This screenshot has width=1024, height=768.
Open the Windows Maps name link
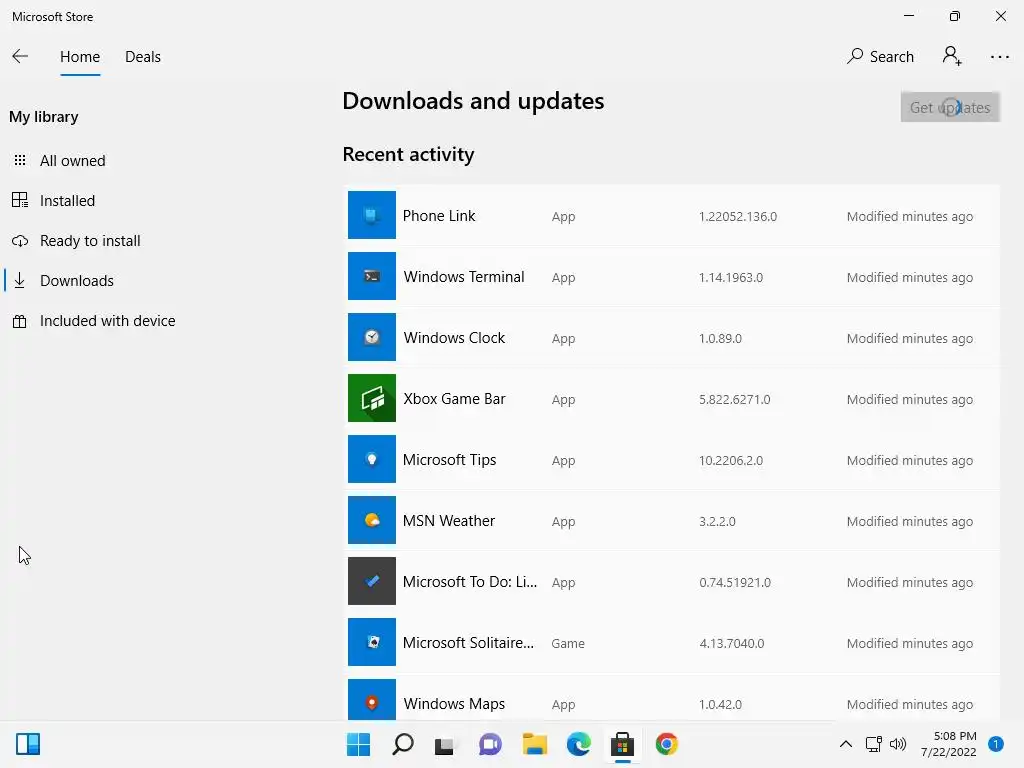click(x=454, y=703)
